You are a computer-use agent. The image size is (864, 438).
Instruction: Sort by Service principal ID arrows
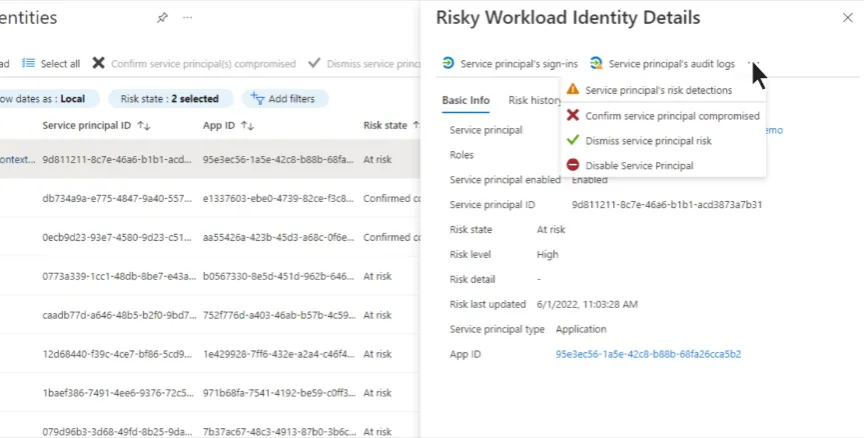[144, 126]
